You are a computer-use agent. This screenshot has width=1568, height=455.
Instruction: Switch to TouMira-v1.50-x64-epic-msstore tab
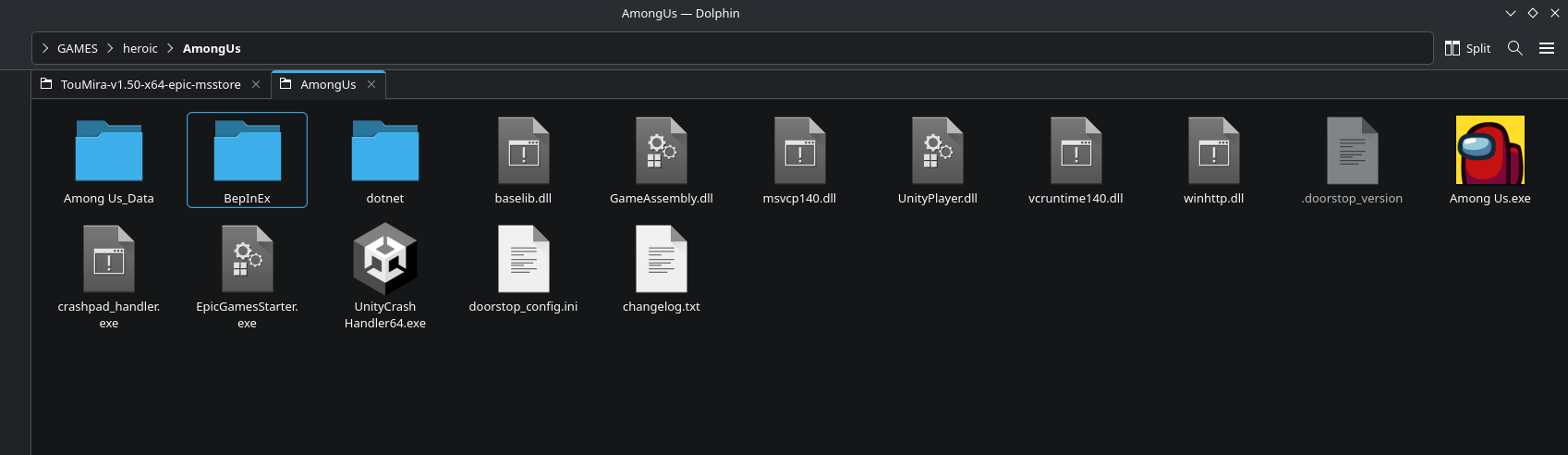click(x=150, y=84)
